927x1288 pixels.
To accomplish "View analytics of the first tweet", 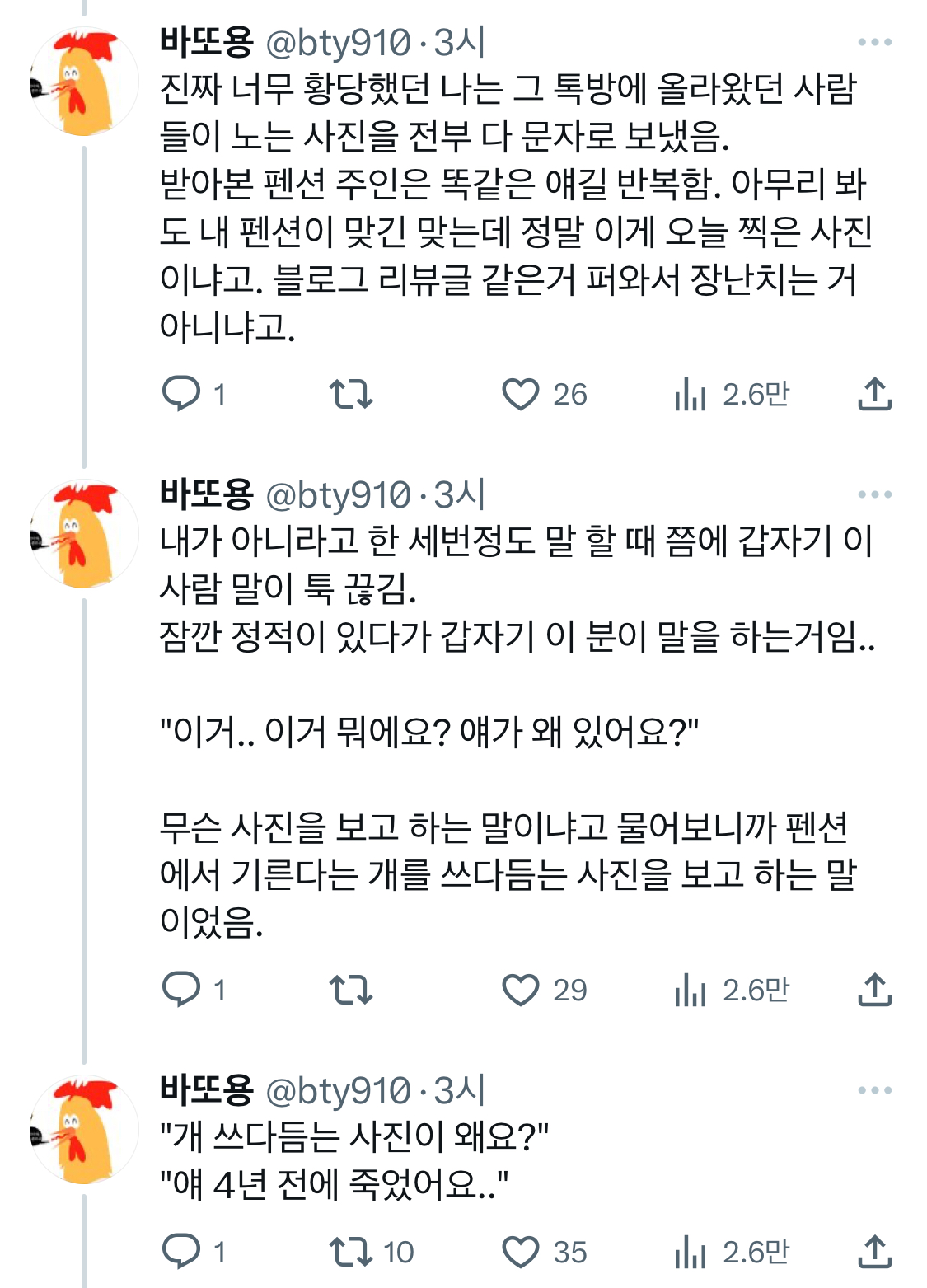I will 691,395.
